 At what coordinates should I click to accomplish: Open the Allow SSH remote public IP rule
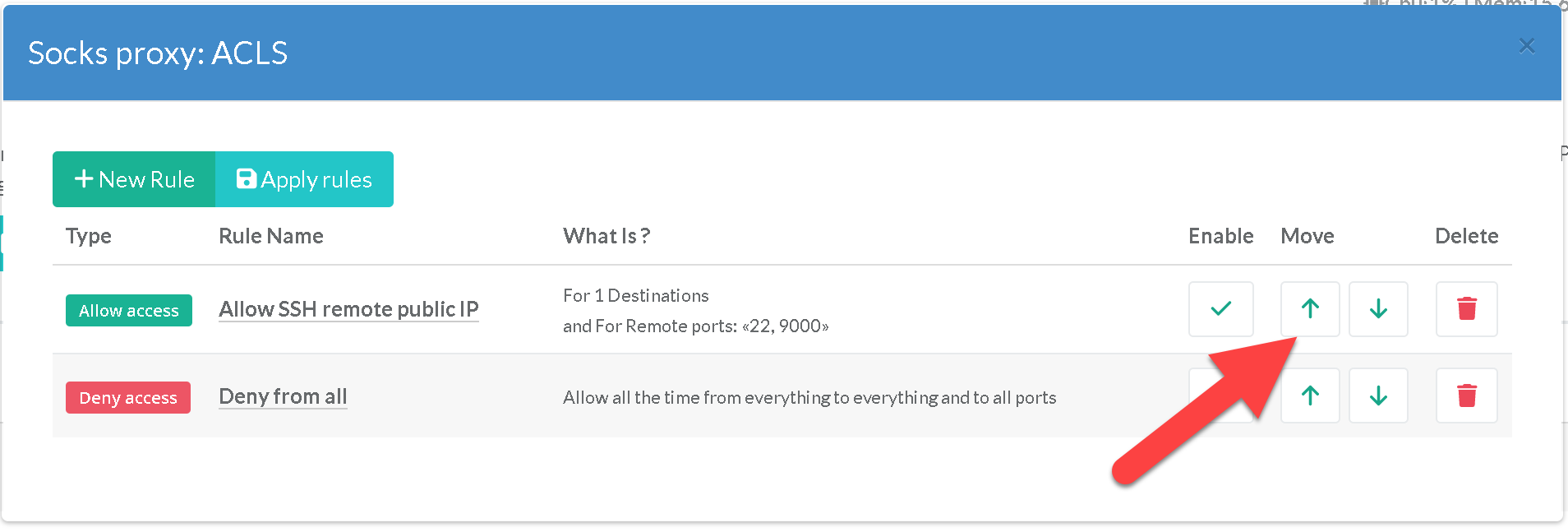pyautogui.click(x=348, y=309)
